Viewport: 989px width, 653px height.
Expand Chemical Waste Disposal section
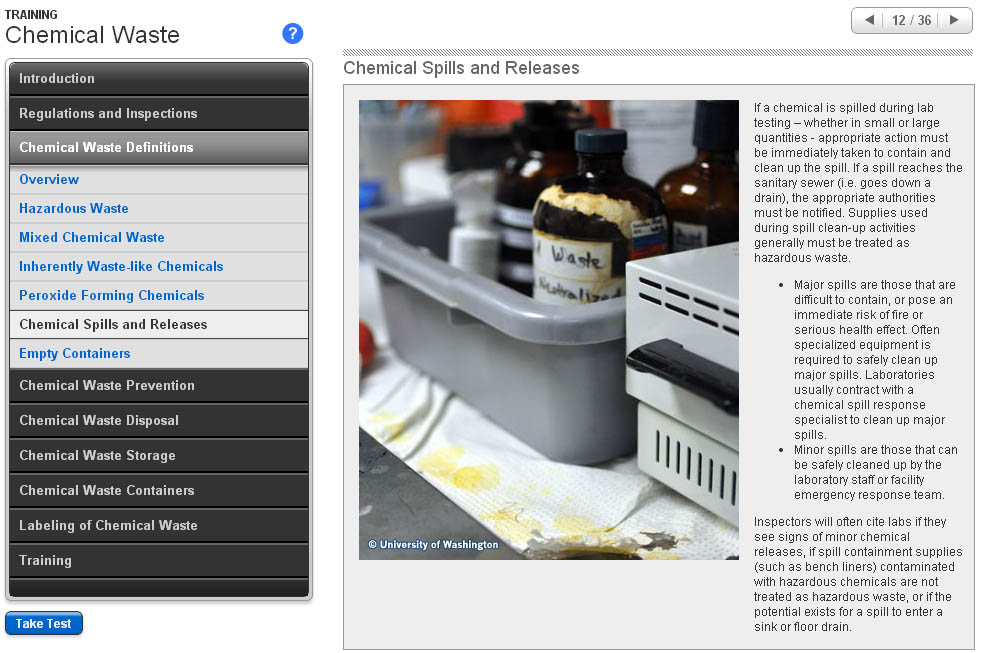(160, 421)
